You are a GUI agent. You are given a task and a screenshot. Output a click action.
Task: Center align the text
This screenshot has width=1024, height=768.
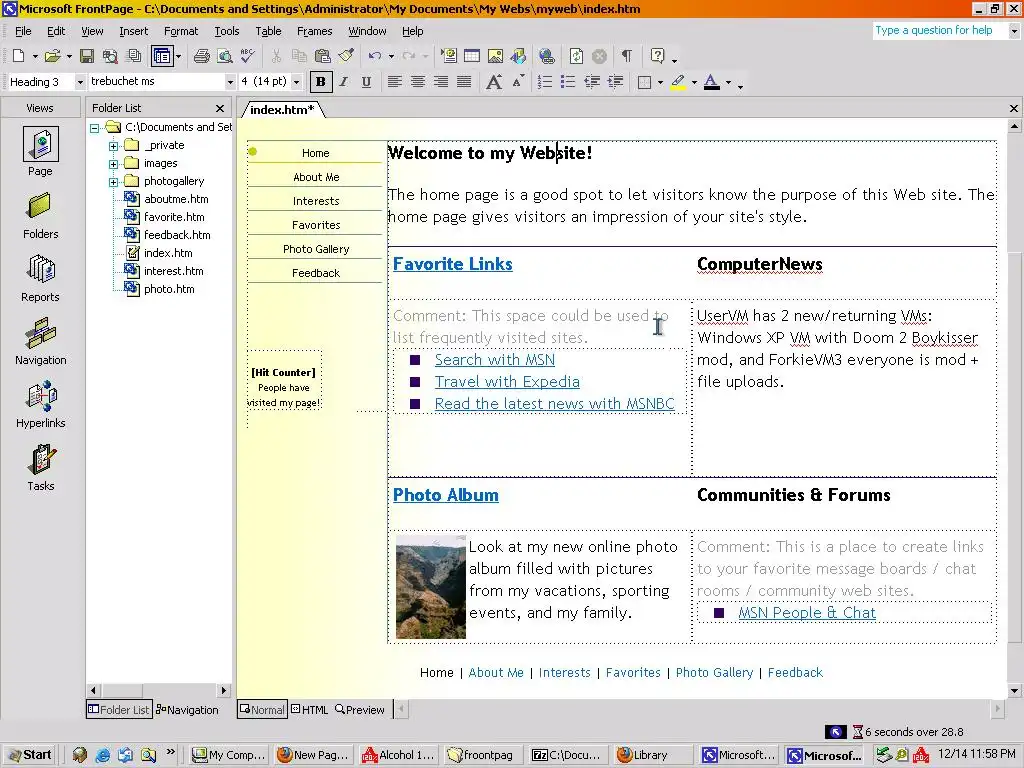(x=418, y=82)
